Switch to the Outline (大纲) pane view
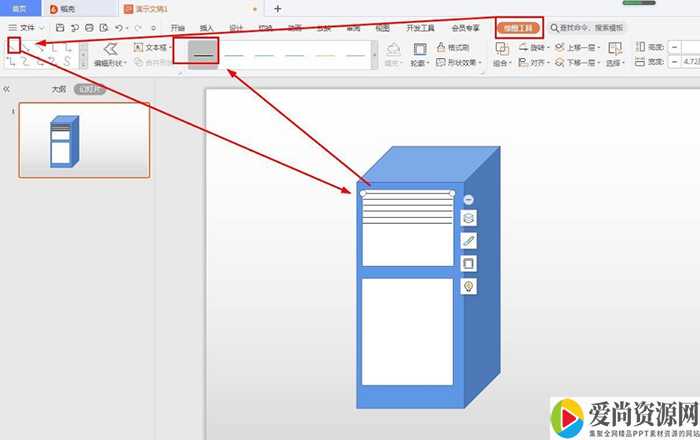 click(59, 89)
